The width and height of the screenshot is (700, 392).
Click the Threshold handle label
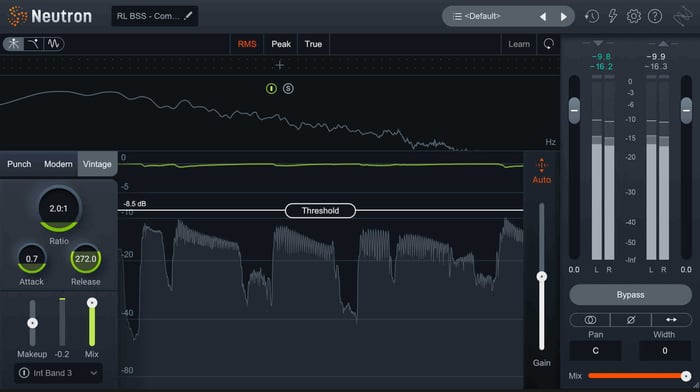(x=320, y=211)
